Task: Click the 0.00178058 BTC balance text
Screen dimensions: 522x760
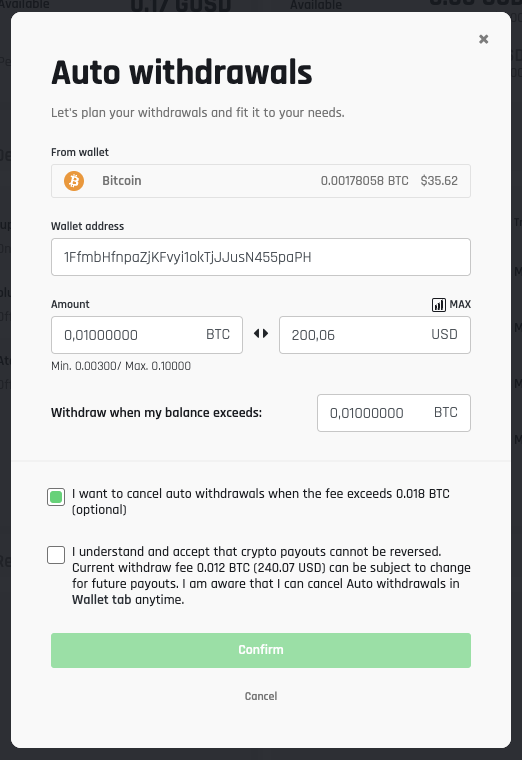Action: [x=364, y=181]
